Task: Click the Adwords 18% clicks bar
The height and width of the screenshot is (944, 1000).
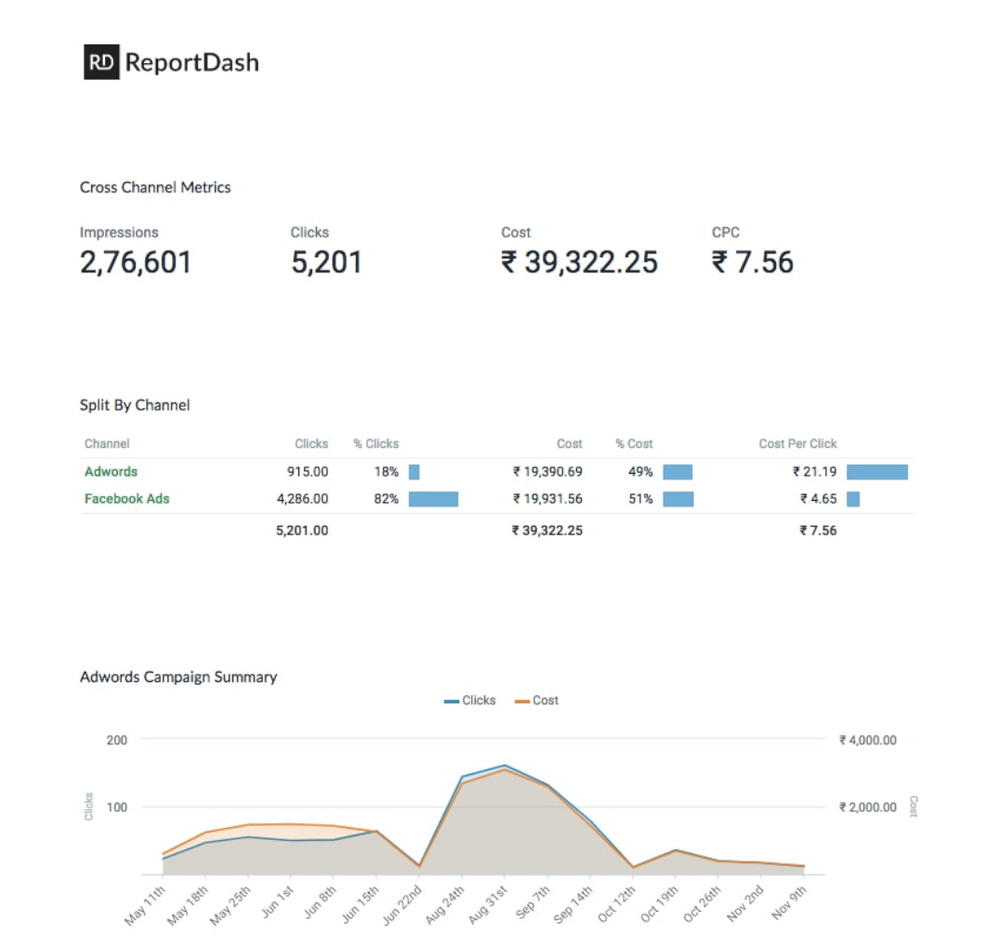Action: pos(414,472)
